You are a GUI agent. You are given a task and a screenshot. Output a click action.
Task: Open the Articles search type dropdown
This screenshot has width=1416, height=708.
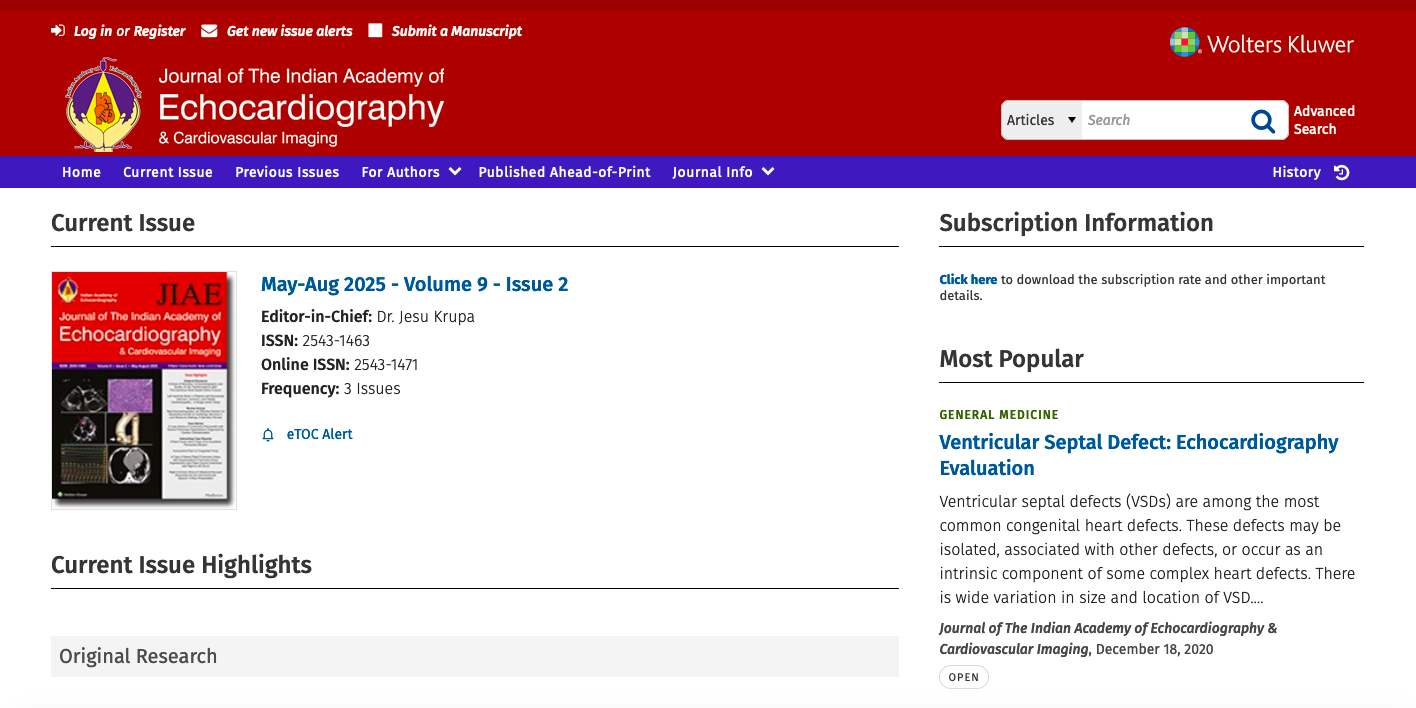1041,120
